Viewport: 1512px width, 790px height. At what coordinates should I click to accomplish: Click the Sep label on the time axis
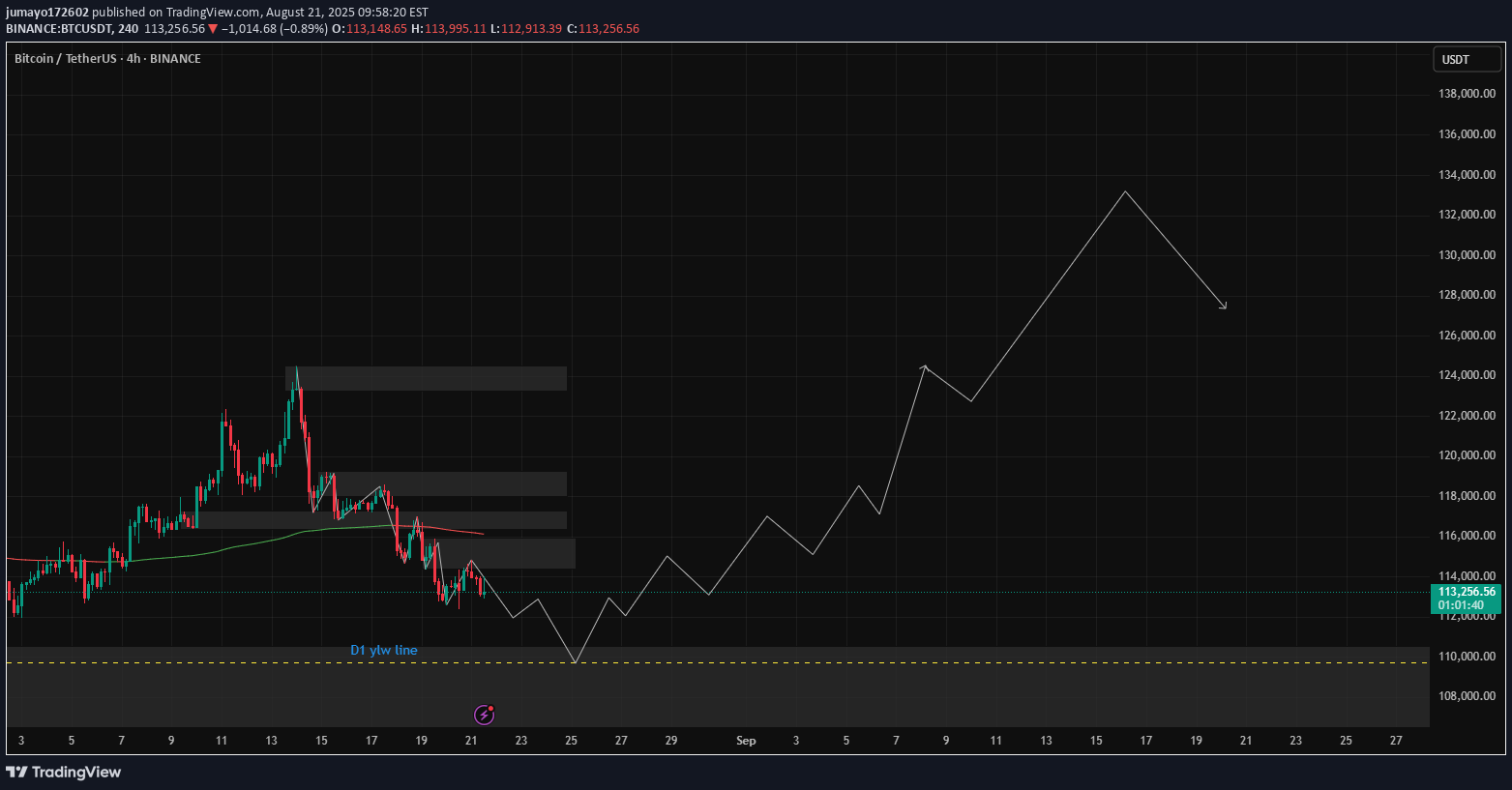click(x=745, y=741)
